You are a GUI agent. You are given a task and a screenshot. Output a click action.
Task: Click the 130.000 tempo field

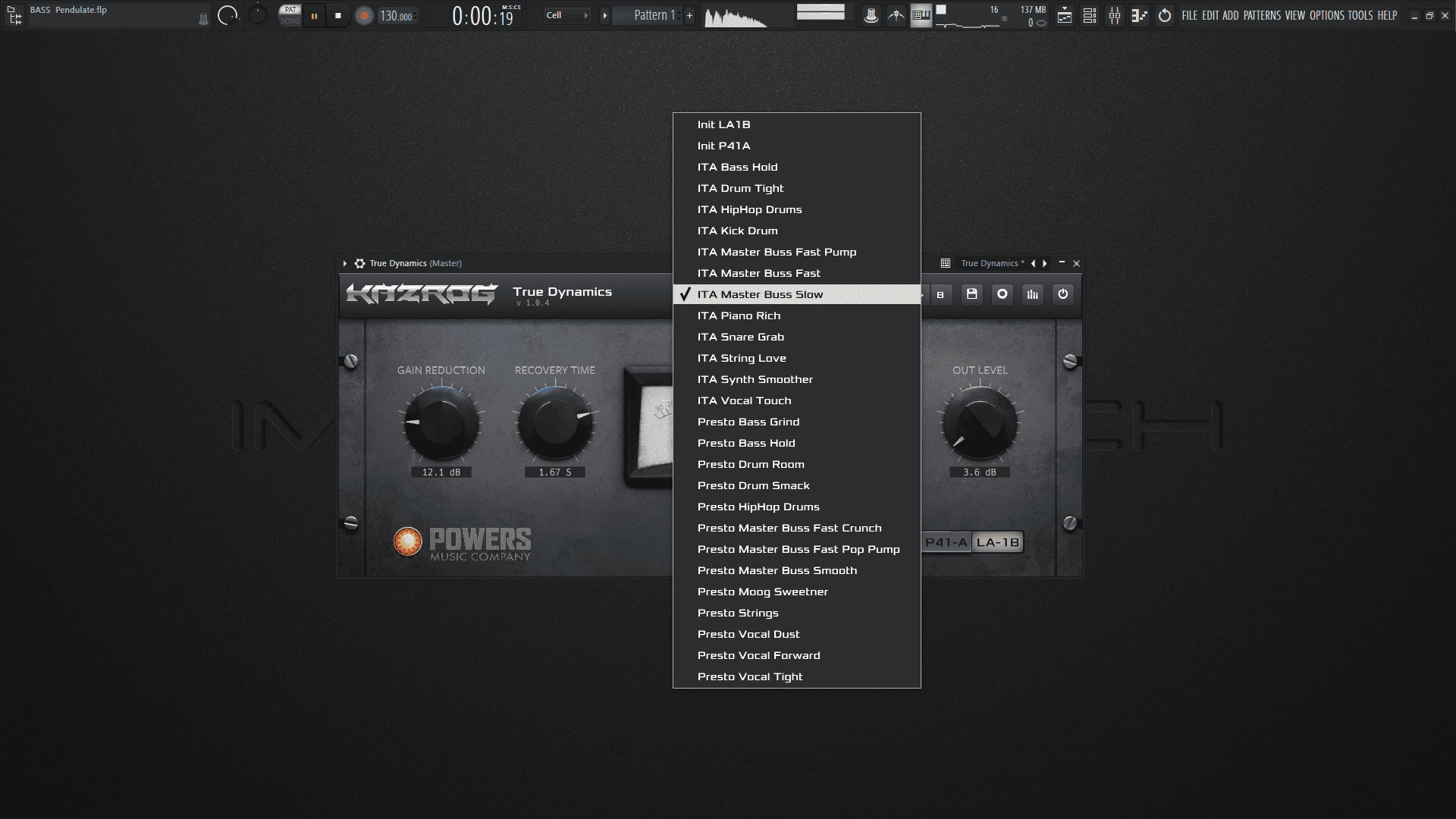point(397,16)
